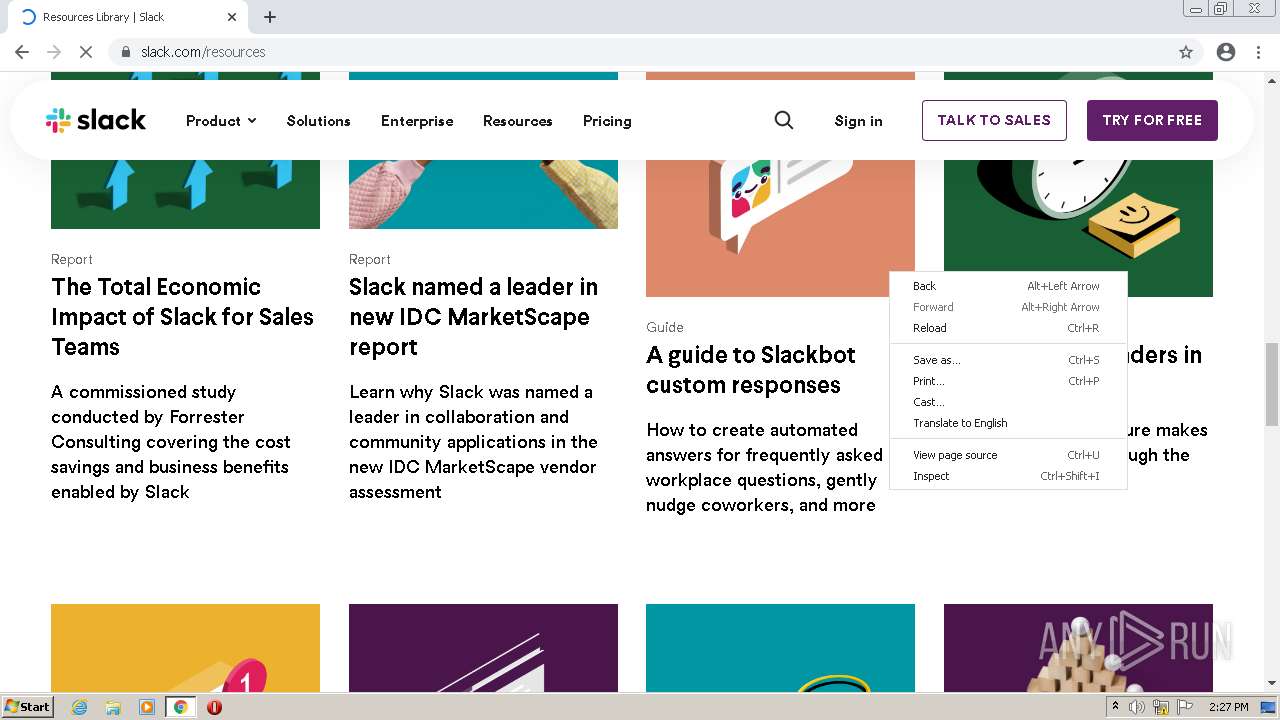
Task: Click the show desktop button
Action: (x=1268, y=707)
